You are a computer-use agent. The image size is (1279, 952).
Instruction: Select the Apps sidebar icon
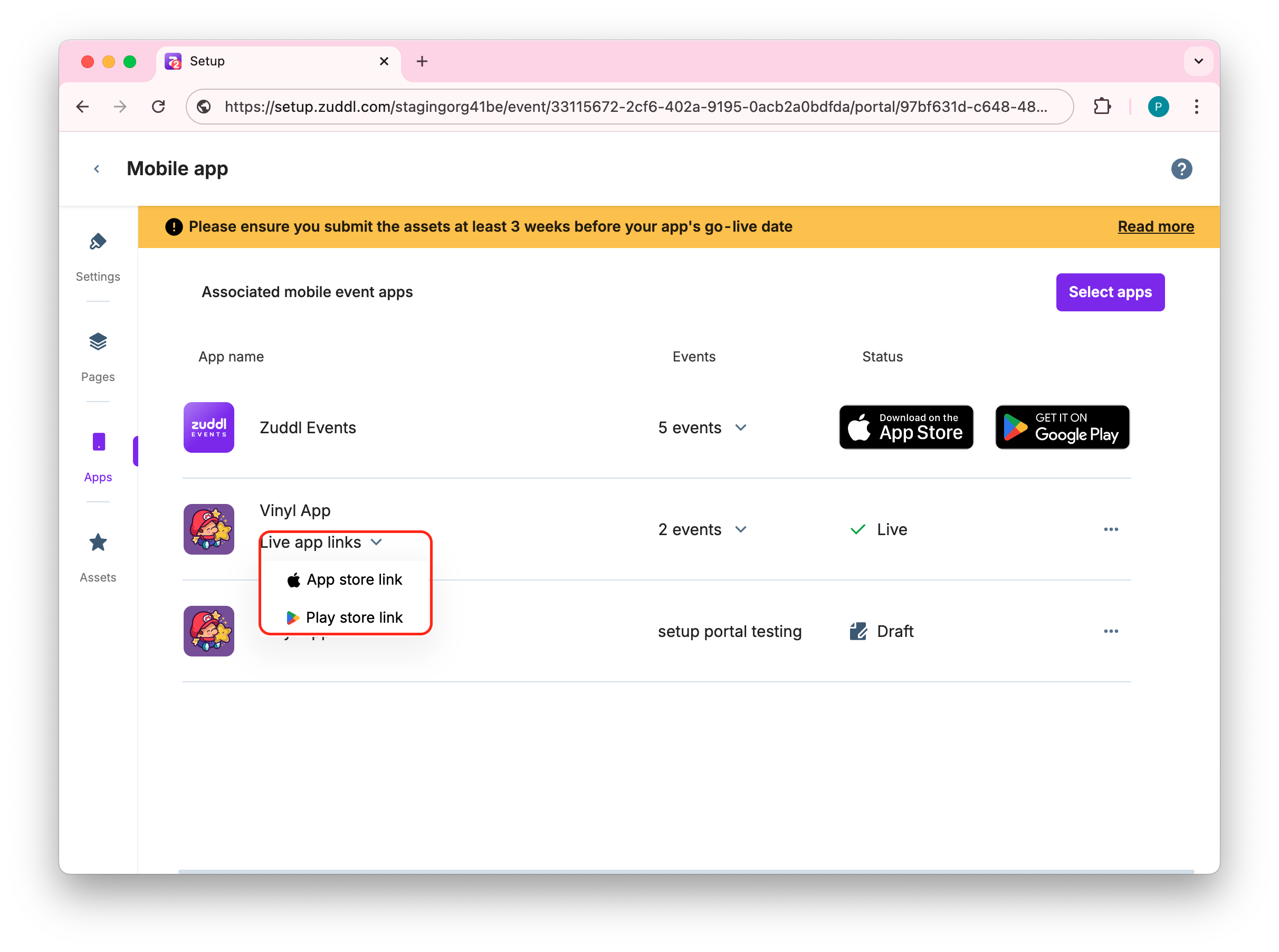[x=99, y=443]
